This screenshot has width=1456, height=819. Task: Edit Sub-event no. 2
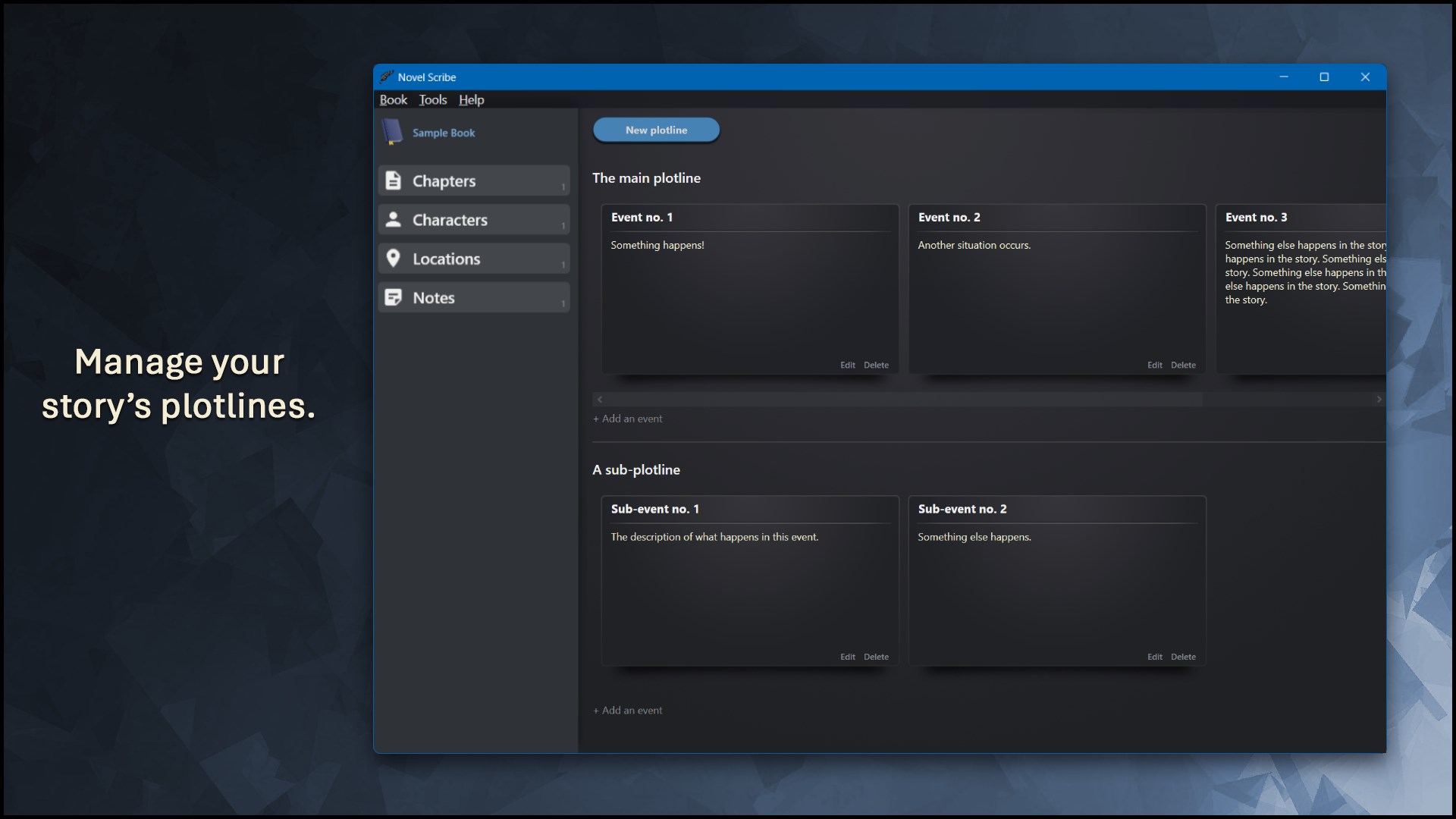coord(1154,657)
